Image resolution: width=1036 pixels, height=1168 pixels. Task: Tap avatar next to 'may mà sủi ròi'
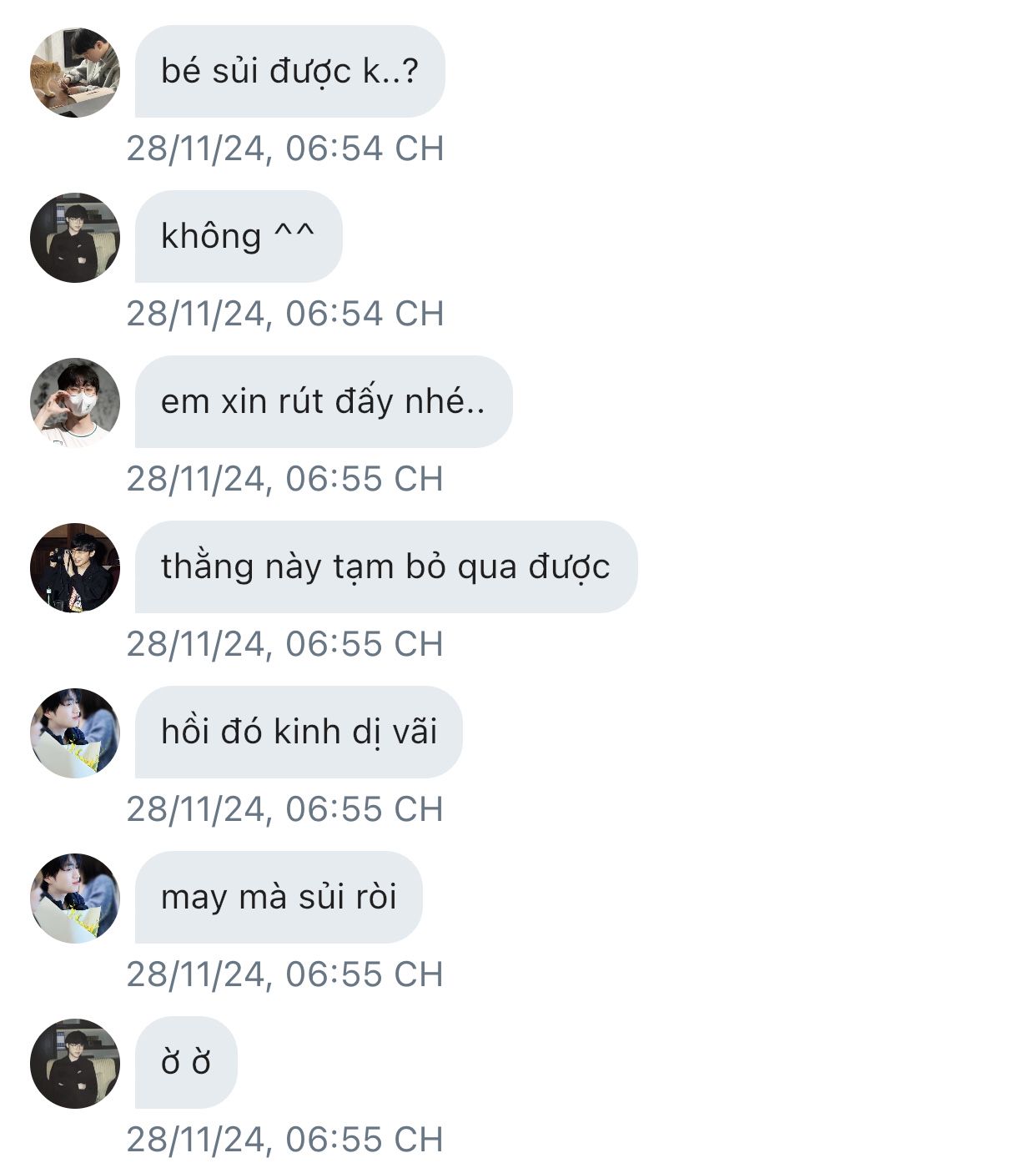point(75,899)
